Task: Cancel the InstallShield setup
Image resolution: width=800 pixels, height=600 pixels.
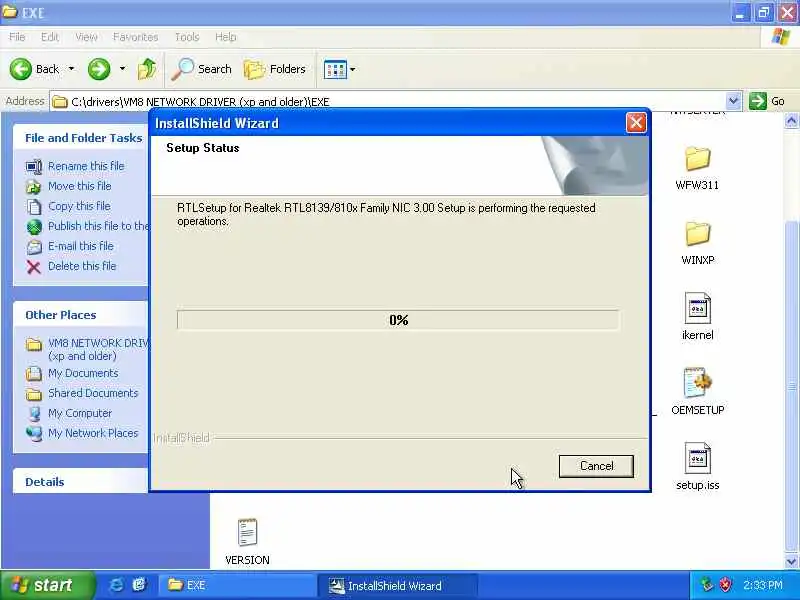Action: tap(596, 466)
